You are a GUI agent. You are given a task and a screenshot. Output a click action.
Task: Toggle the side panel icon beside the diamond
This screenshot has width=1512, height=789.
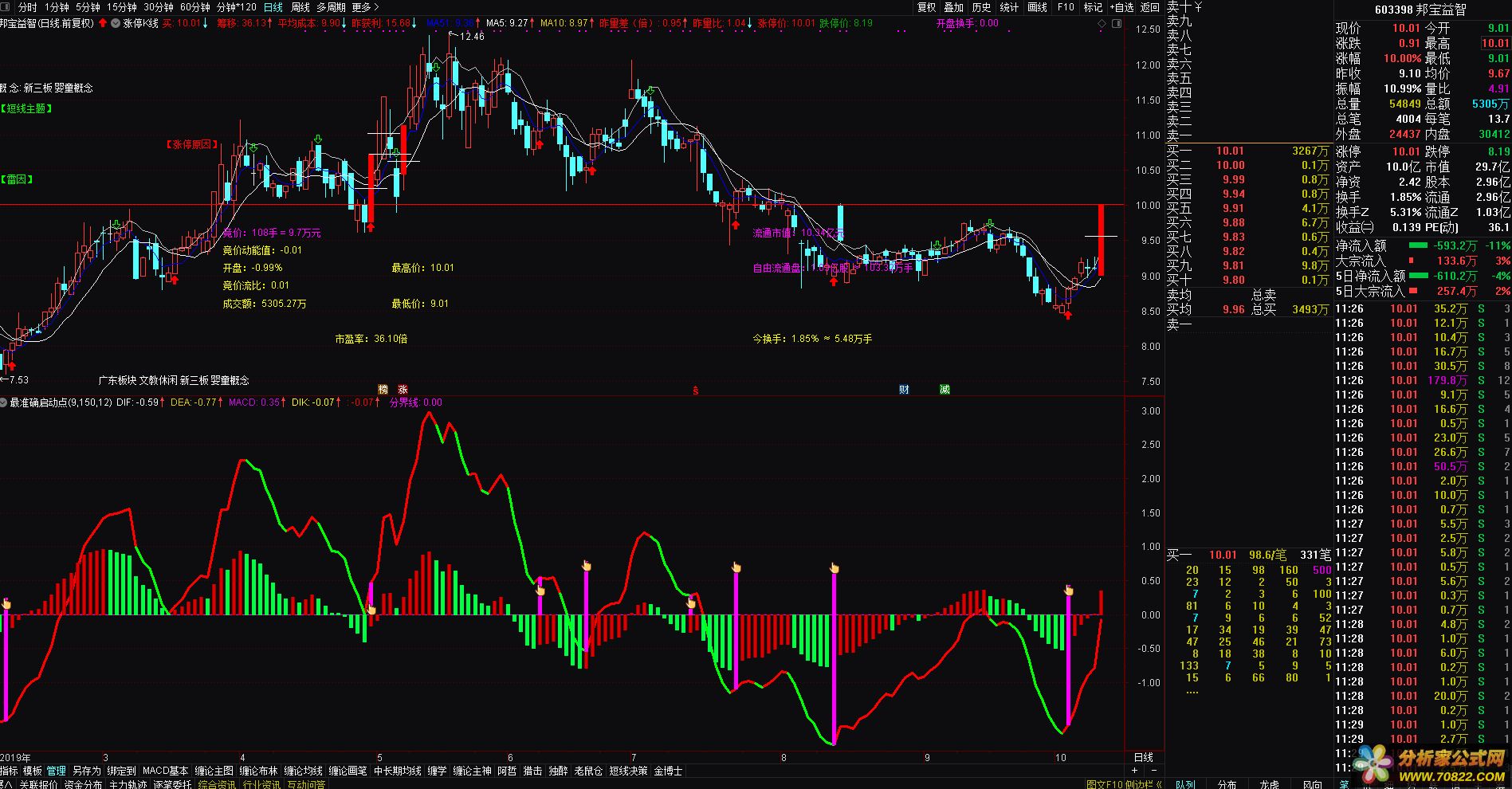click(1116, 24)
